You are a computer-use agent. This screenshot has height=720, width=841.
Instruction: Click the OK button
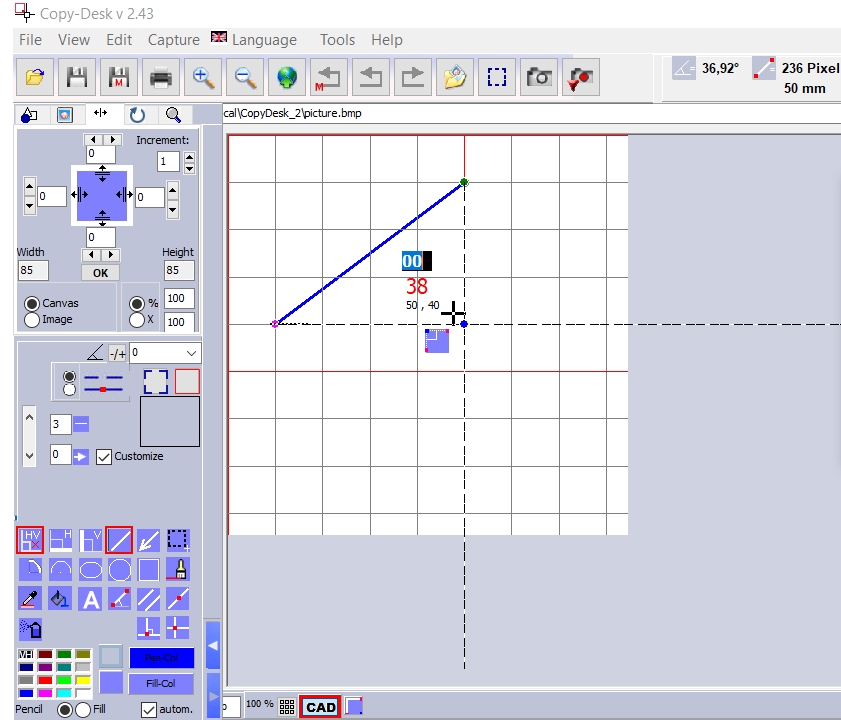(100, 273)
